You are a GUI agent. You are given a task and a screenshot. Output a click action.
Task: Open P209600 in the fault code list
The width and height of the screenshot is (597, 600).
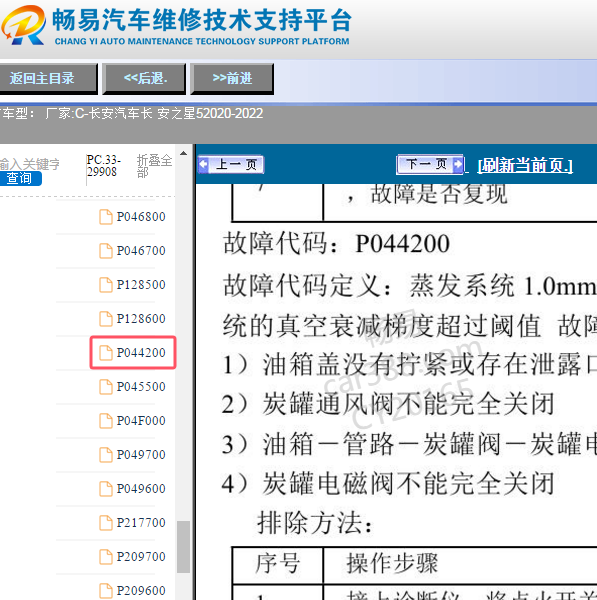click(141, 591)
